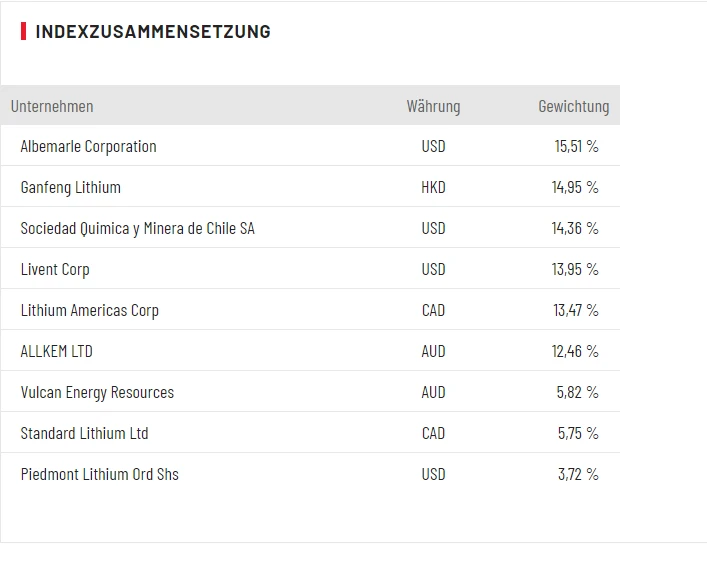
Task: Select the Ganfeng Lithium company name
Action: point(70,188)
